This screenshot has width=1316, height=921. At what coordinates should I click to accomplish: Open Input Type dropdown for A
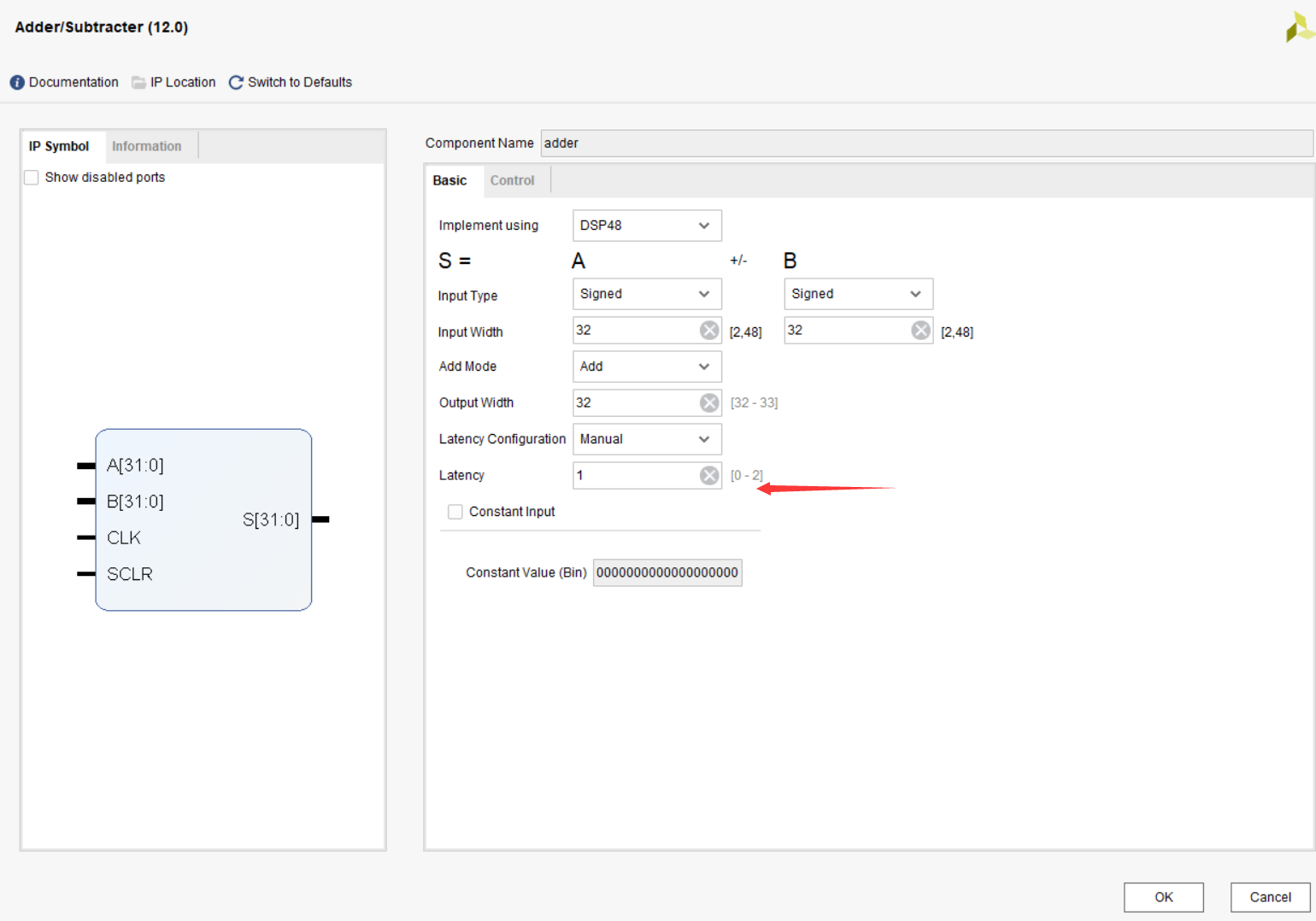point(647,294)
